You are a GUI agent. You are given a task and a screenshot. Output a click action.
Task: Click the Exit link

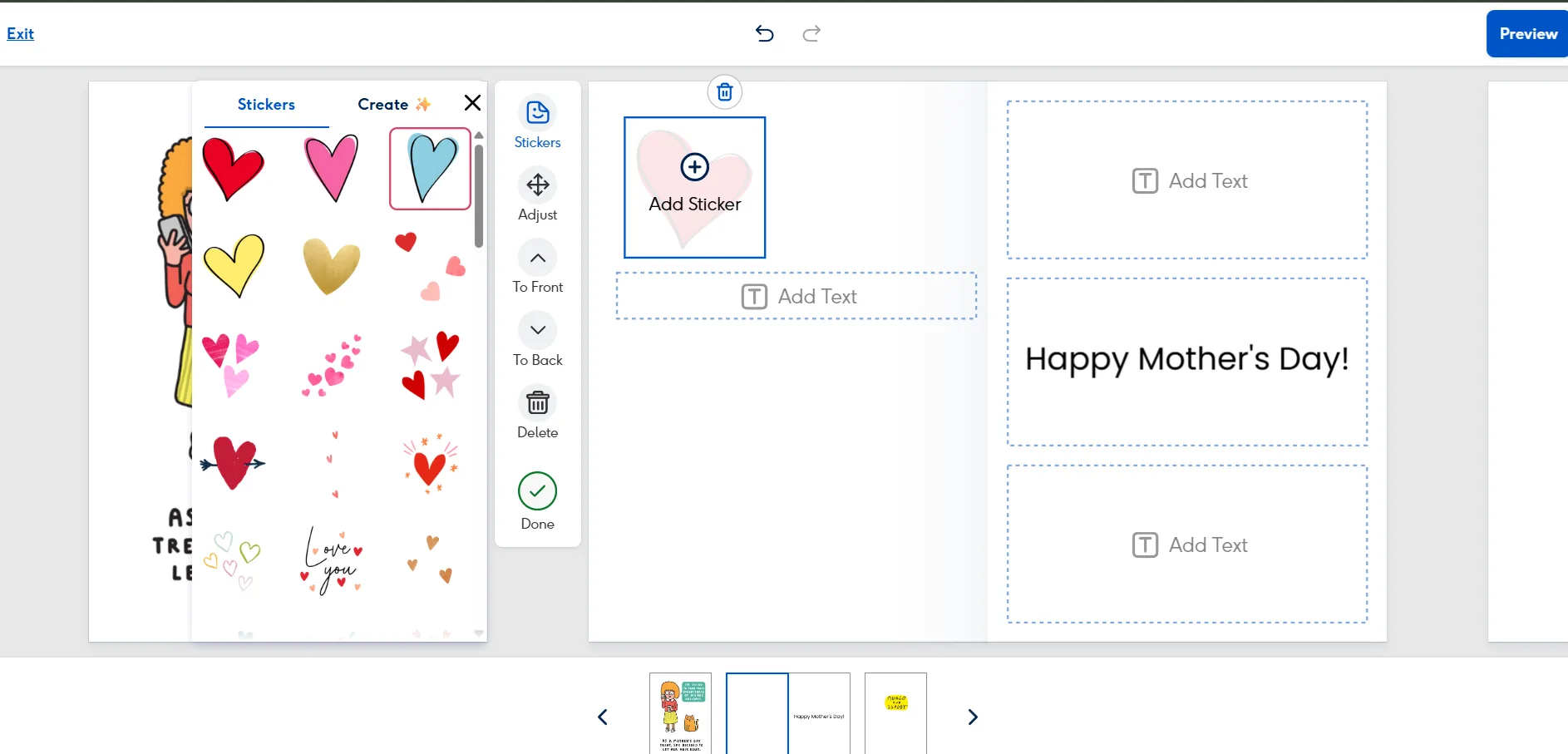click(x=20, y=34)
